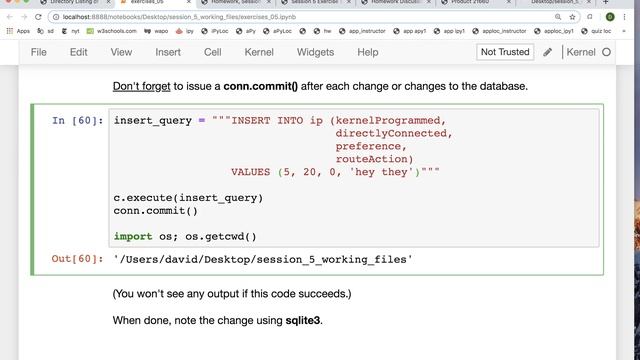
Task: Open the 'iPyLoc' bookmark
Action: (215, 31)
